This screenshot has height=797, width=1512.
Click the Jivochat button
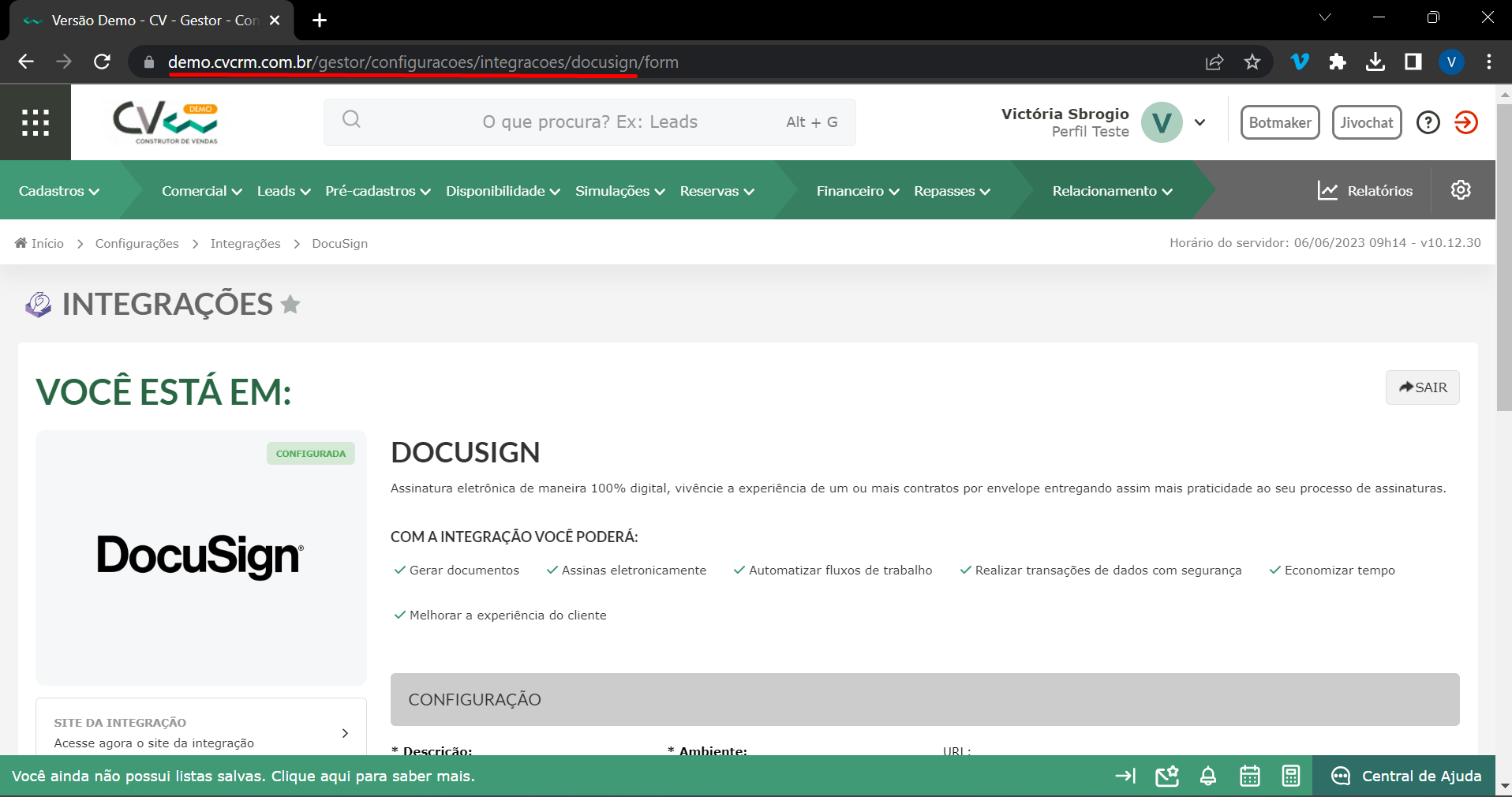pyautogui.click(x=1367, y=122)
